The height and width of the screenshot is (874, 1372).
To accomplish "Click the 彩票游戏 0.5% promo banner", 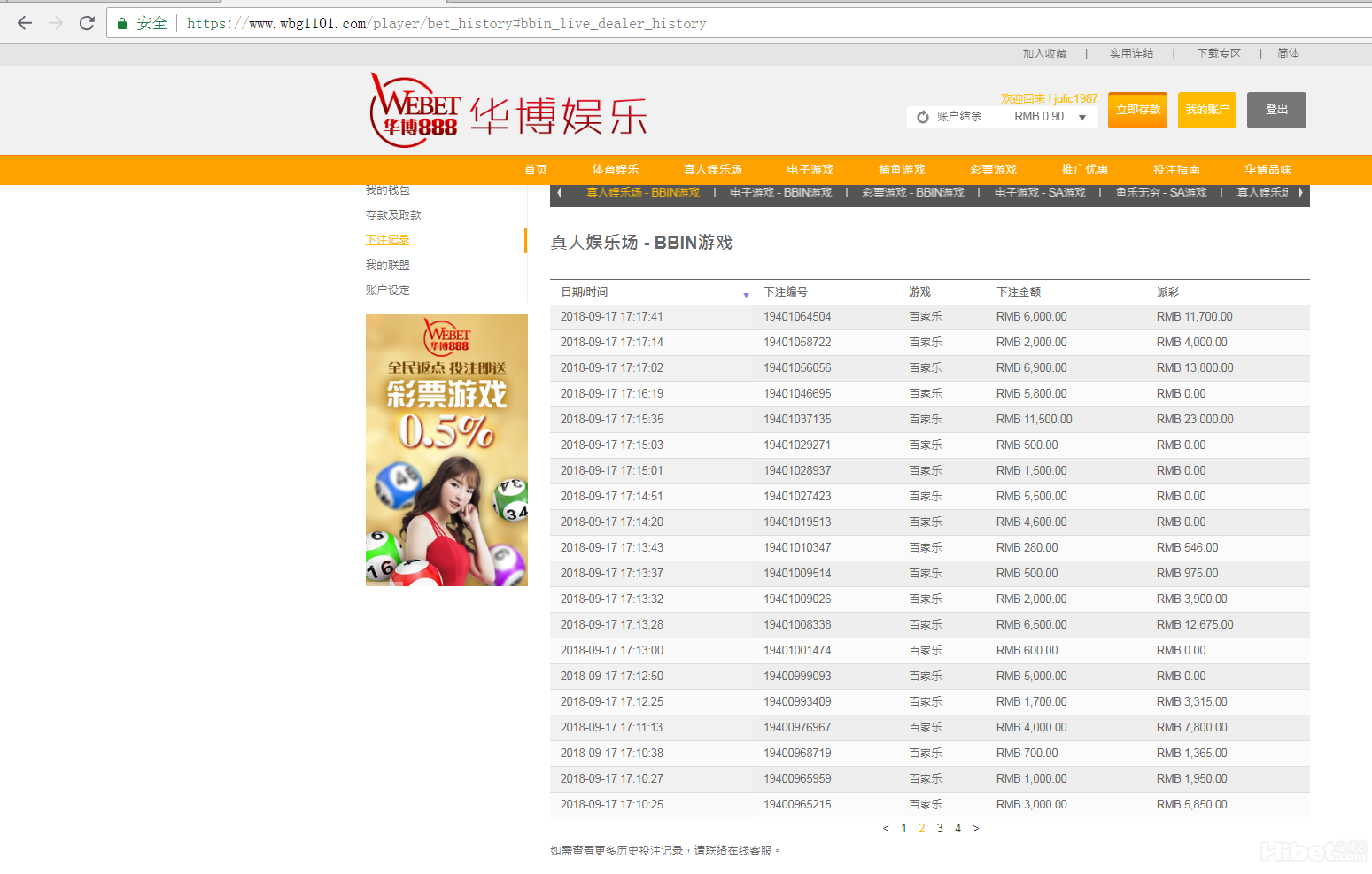I will 446,450.
